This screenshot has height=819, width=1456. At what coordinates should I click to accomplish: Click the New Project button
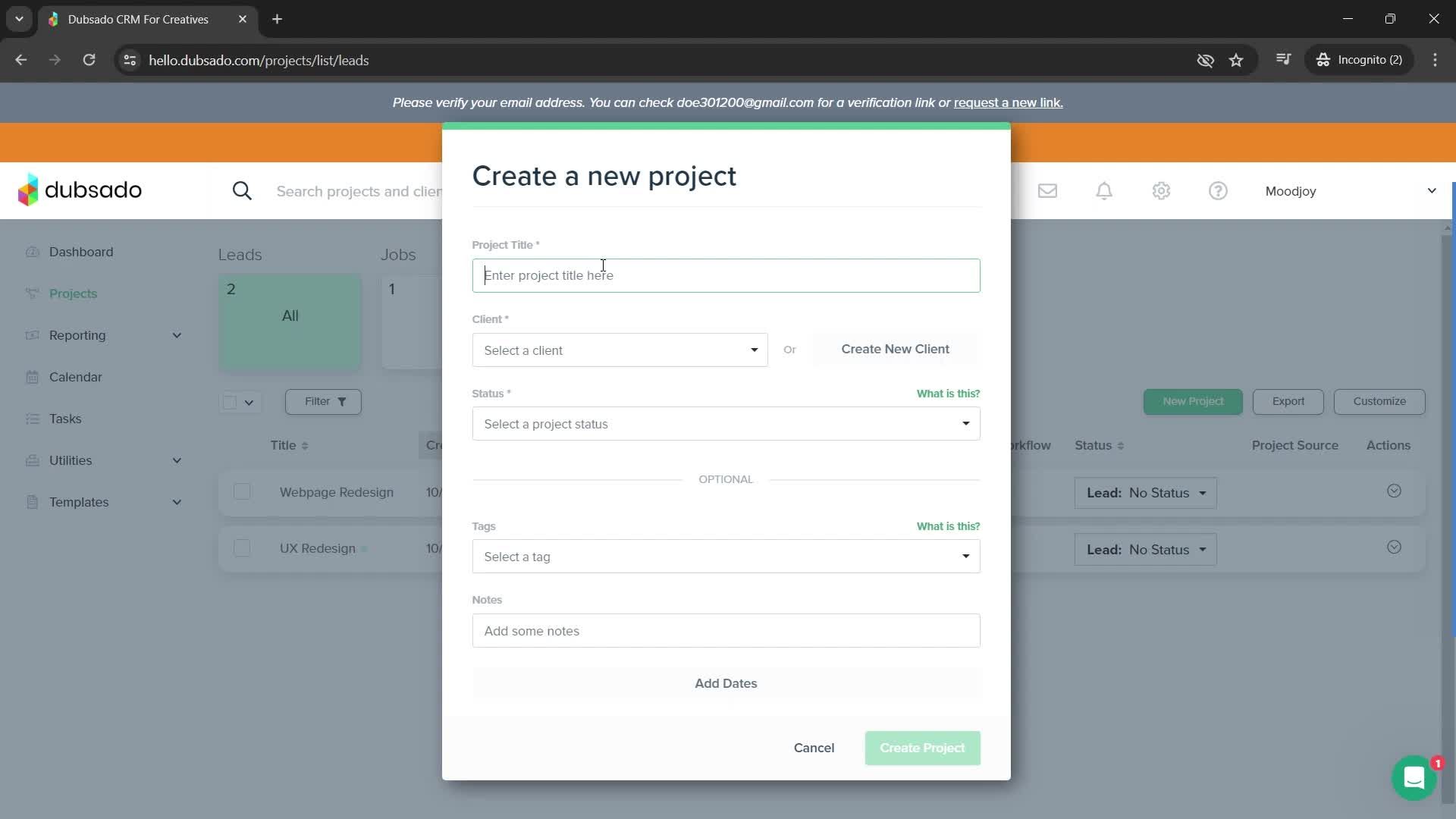(x=1193, y=401)
